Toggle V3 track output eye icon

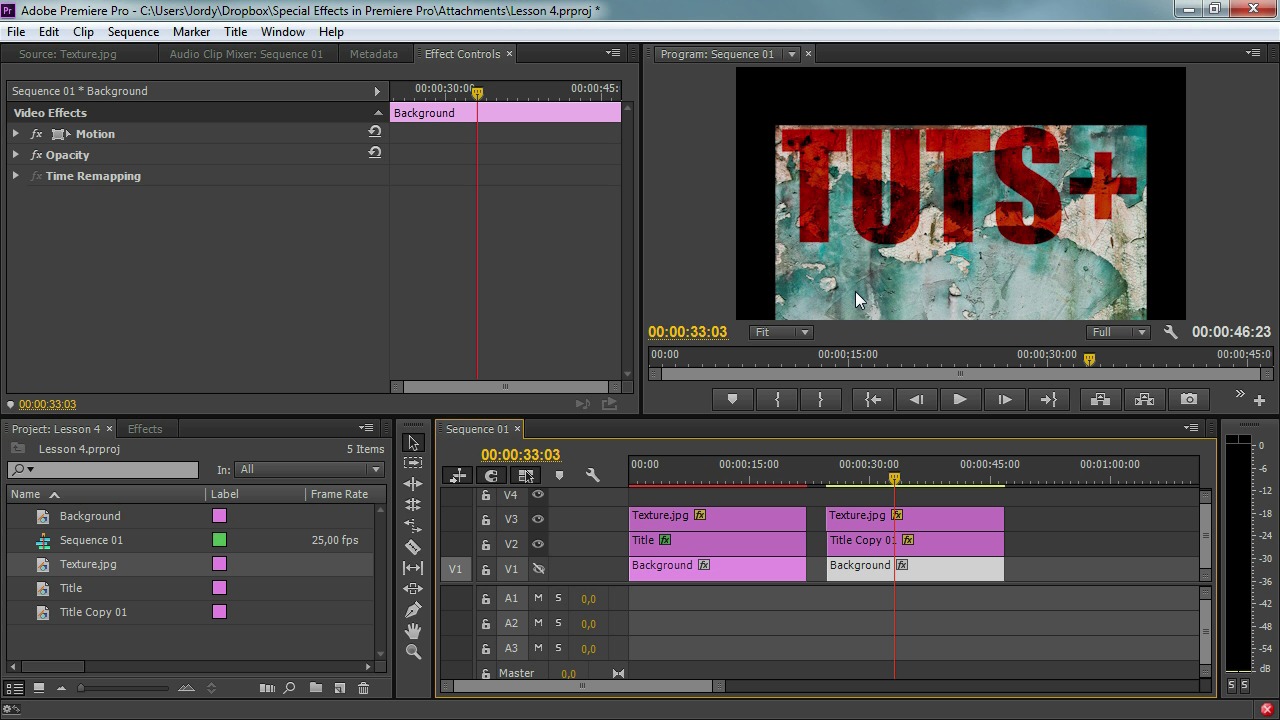pos(538,519)
